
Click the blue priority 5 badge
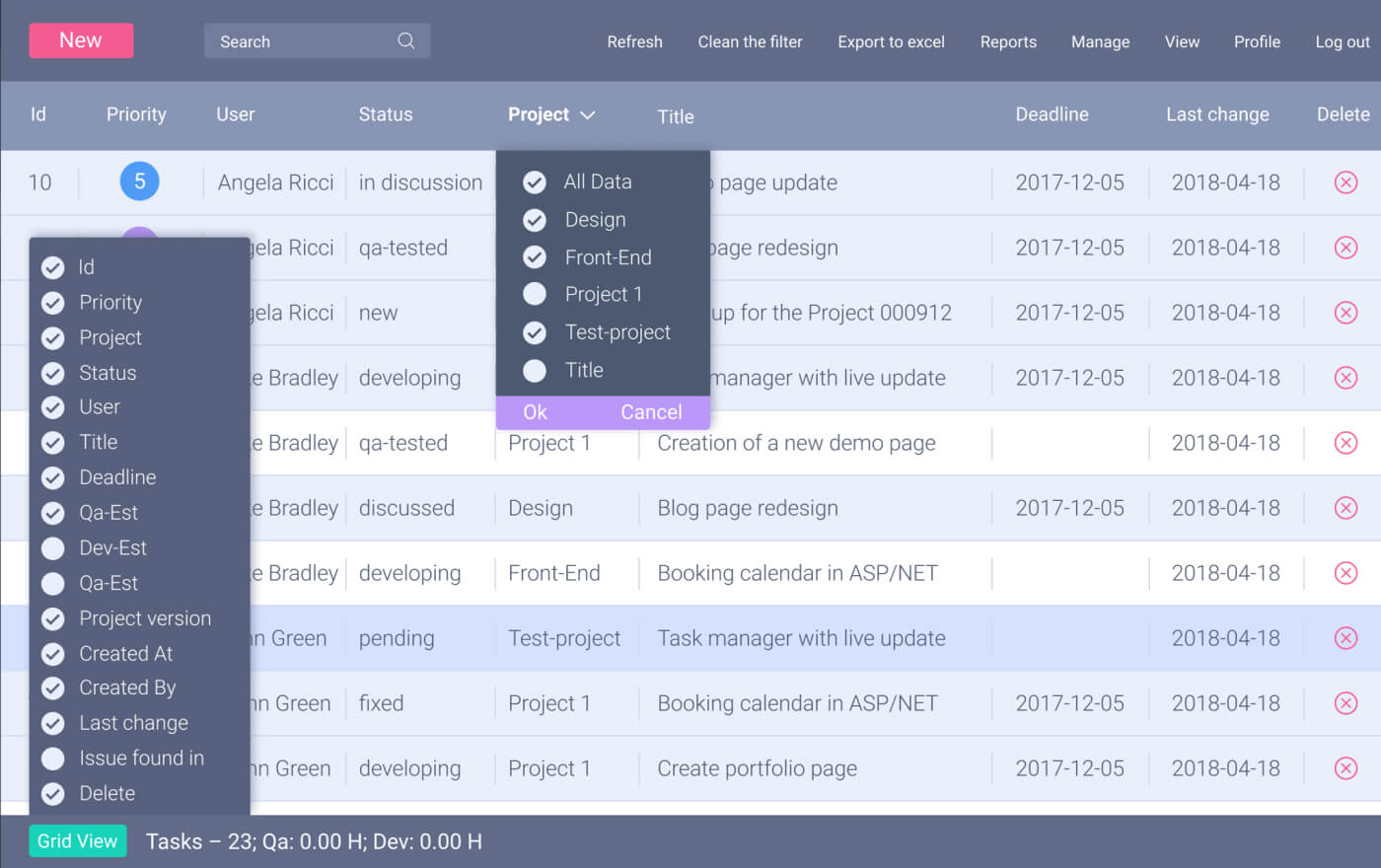139,181
